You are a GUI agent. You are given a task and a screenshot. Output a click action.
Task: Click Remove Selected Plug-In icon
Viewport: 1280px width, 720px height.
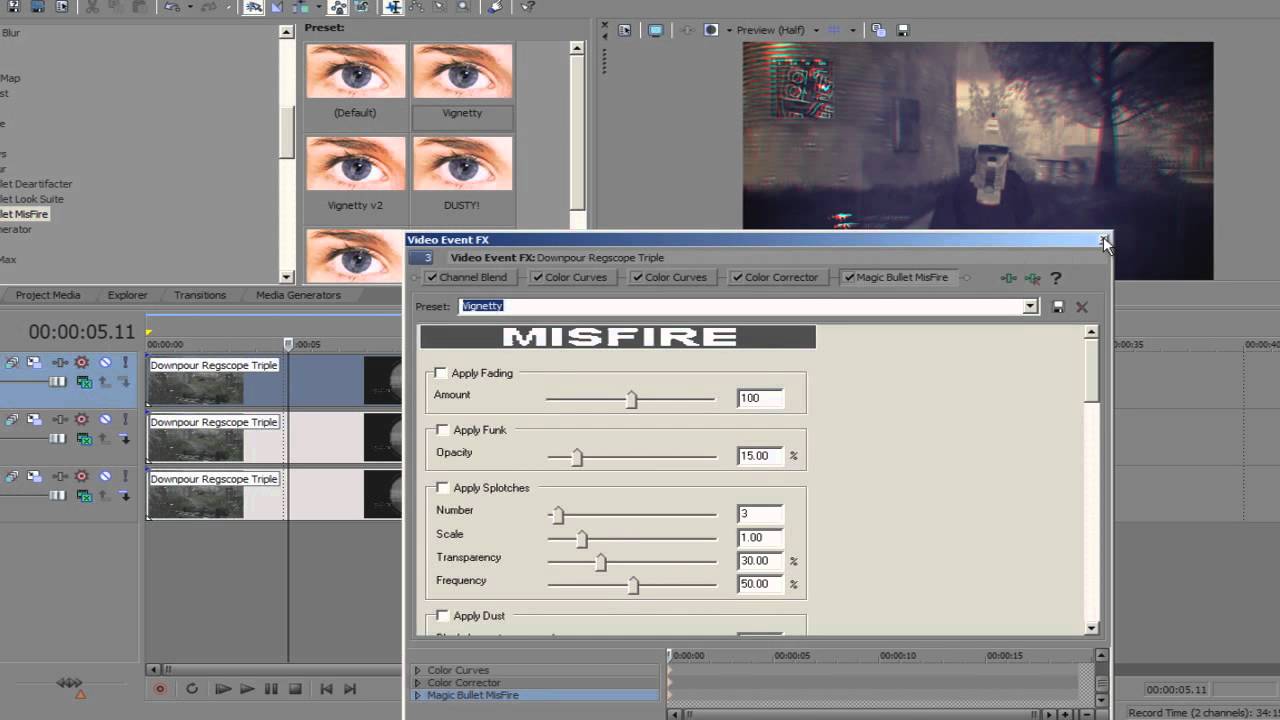(1032, 278)
